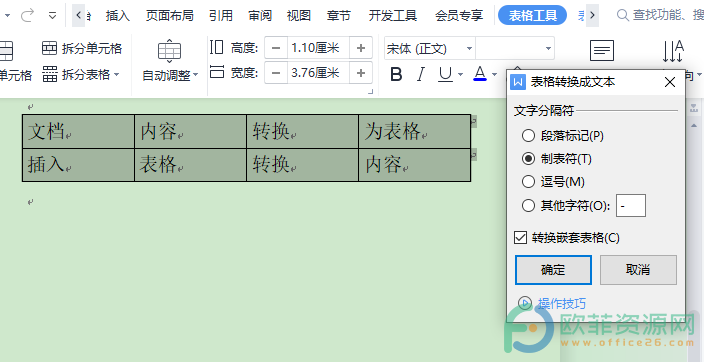The width and height of the screenshot is (704, 362).
Task: Click table cell containing 文档
Action: tap(79, 131)
